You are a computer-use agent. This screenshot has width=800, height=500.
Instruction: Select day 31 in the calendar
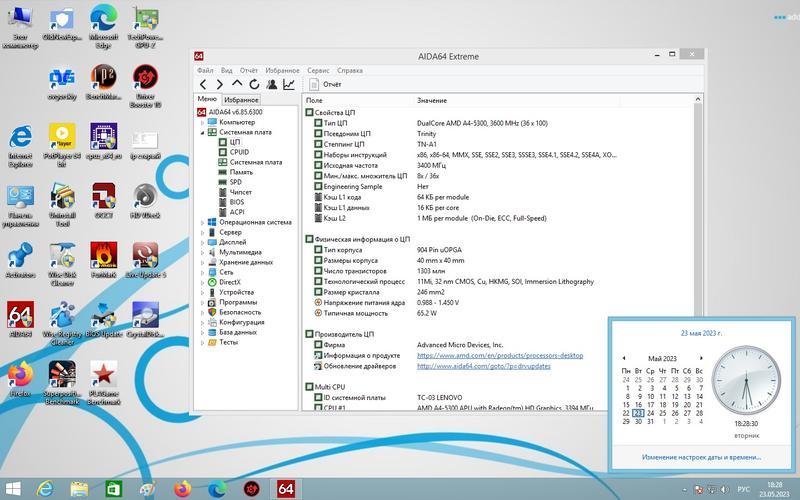(x=650, y=421)
